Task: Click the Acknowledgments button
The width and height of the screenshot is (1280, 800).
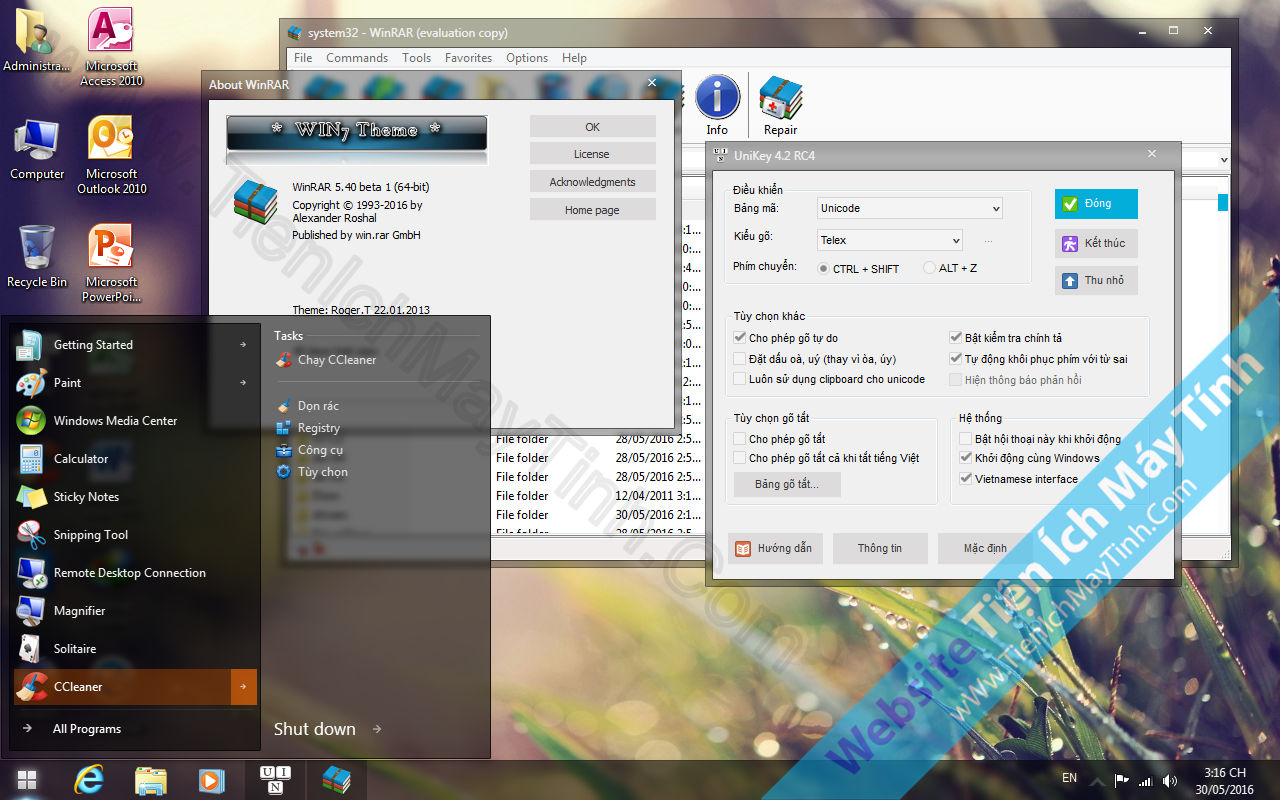Action: [593, 182]
